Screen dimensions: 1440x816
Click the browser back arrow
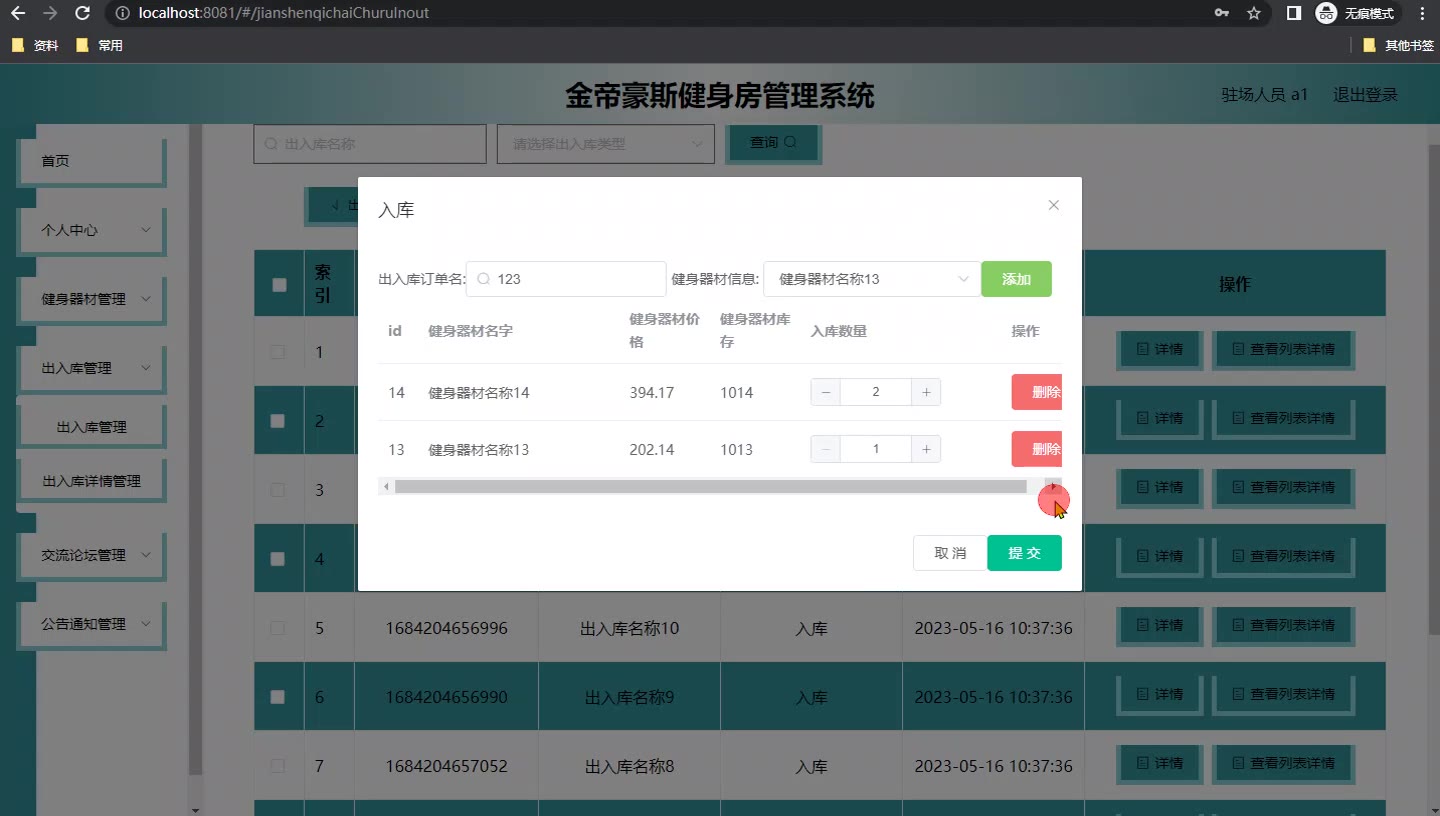(18, 14)
